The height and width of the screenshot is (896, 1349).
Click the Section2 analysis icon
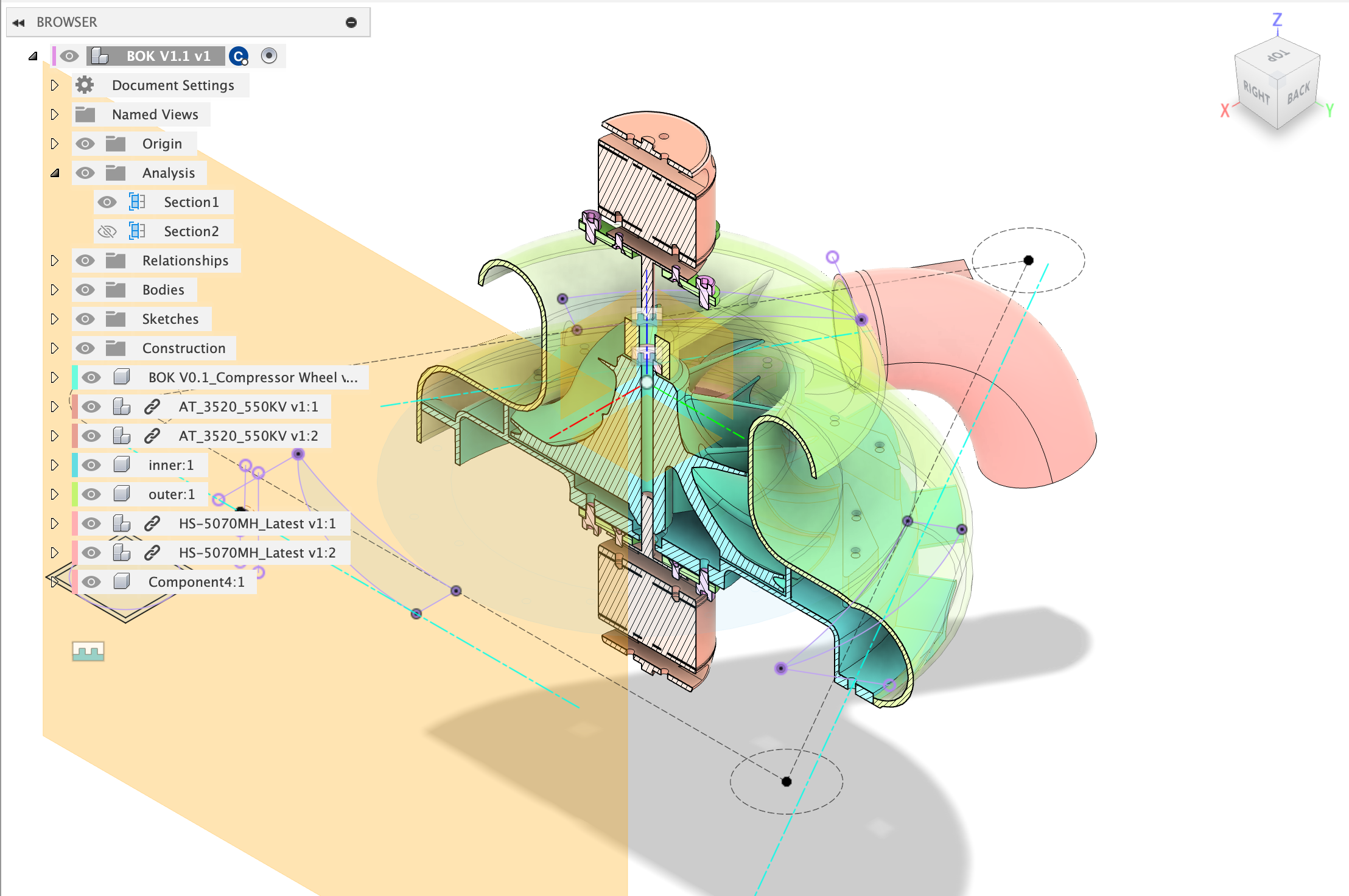[x=137, y=231]
